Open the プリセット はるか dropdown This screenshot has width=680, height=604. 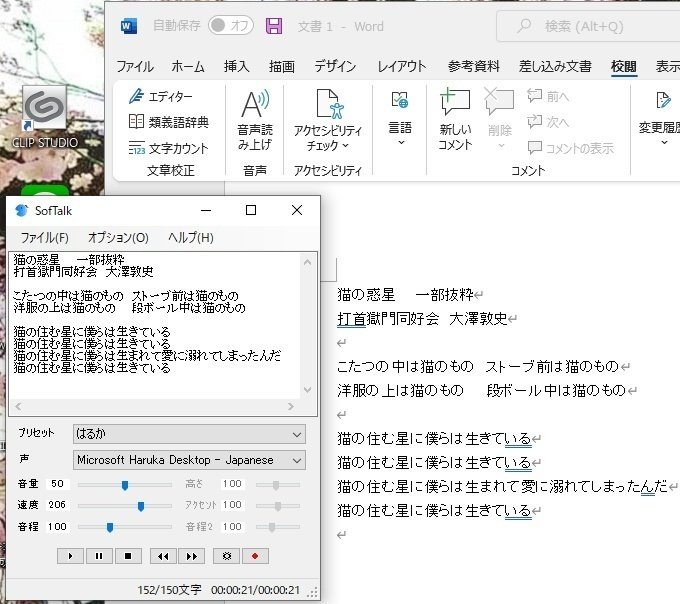189,434
